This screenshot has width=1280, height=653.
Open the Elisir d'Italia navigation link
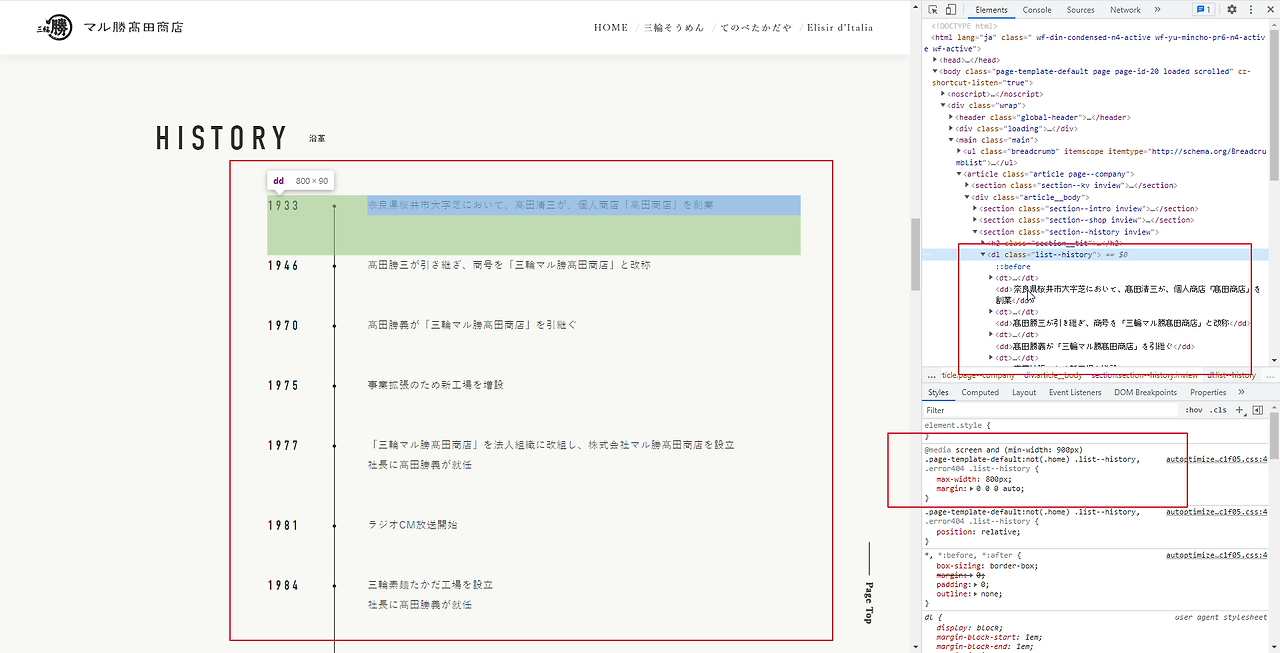tap(840, 28)
